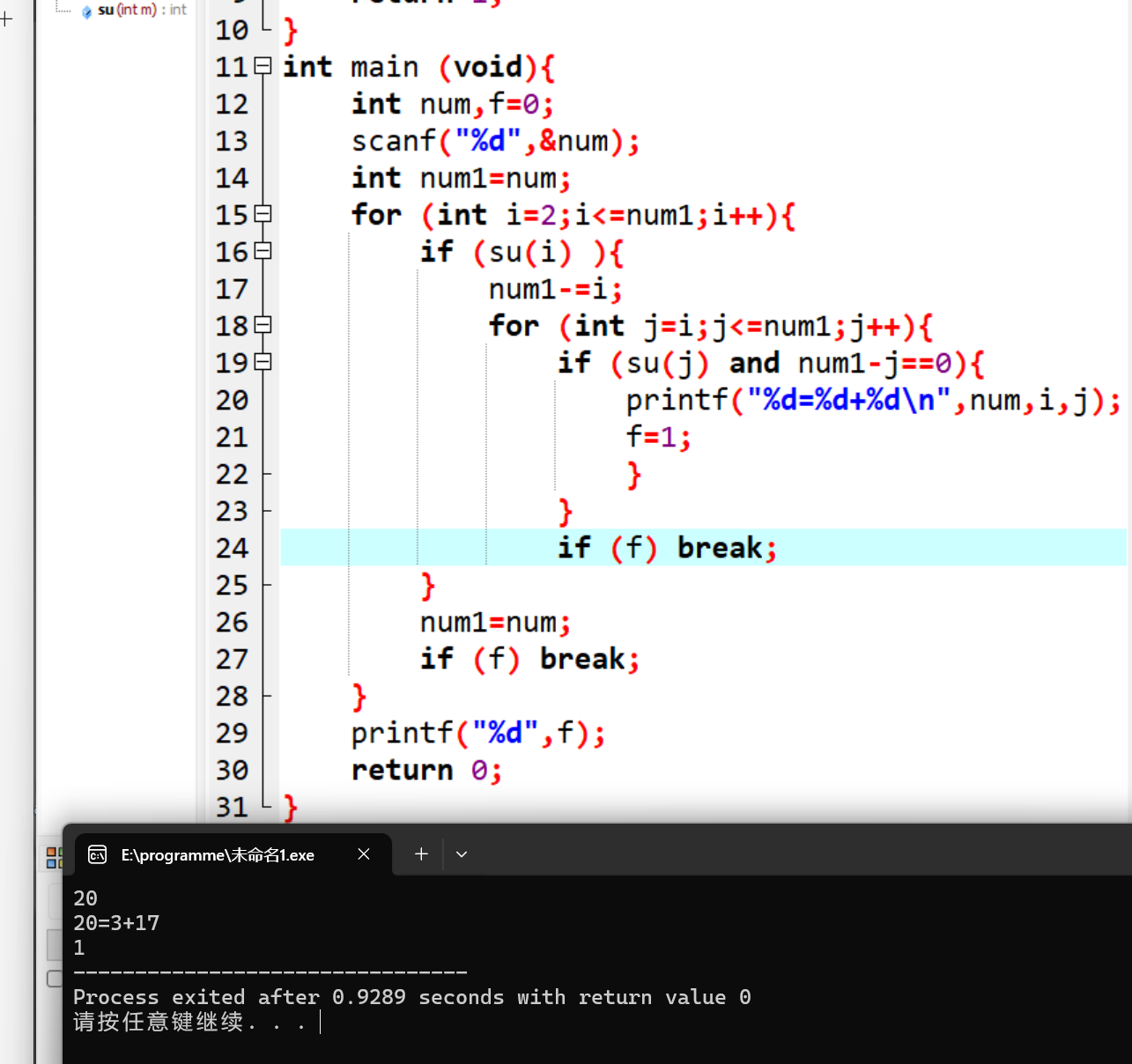The height and width of the screenshot is (1064, 1132).
Task: Click the 'return 0;' statement on line 30
Action: tap(426, 770)
